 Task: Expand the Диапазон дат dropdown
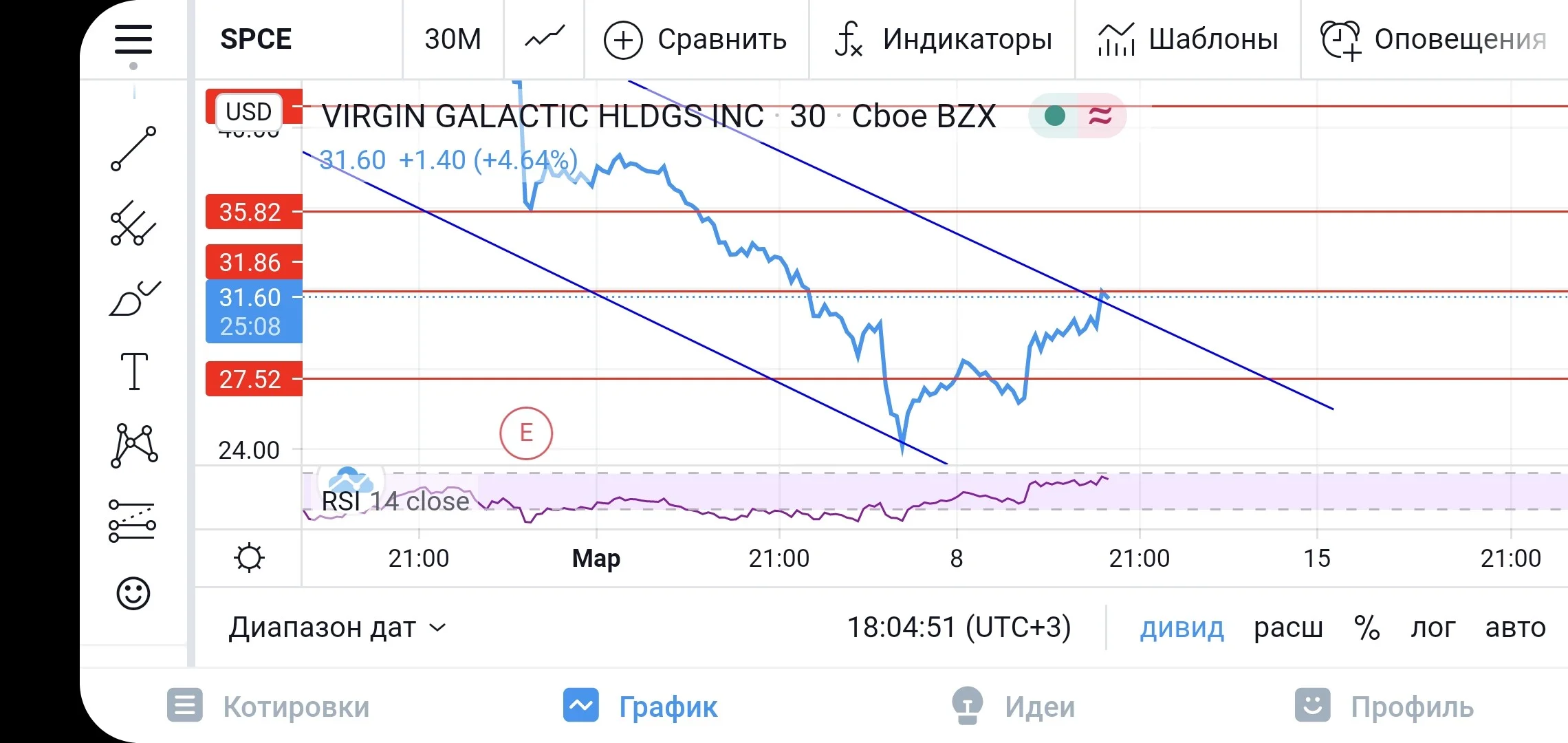(338, 627)
